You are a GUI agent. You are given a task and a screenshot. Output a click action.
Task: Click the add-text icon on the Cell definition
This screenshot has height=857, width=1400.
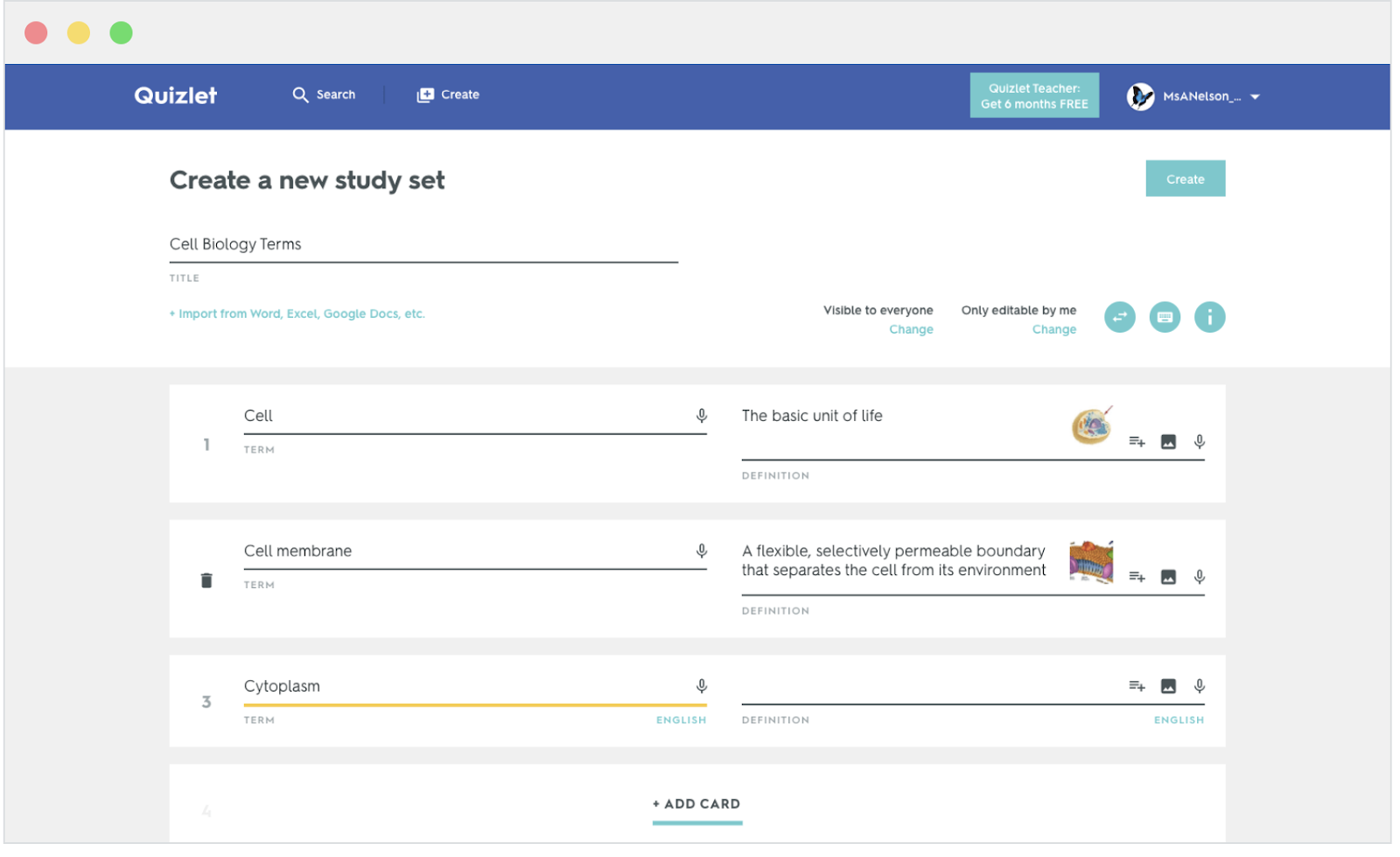pos(1137,442)
